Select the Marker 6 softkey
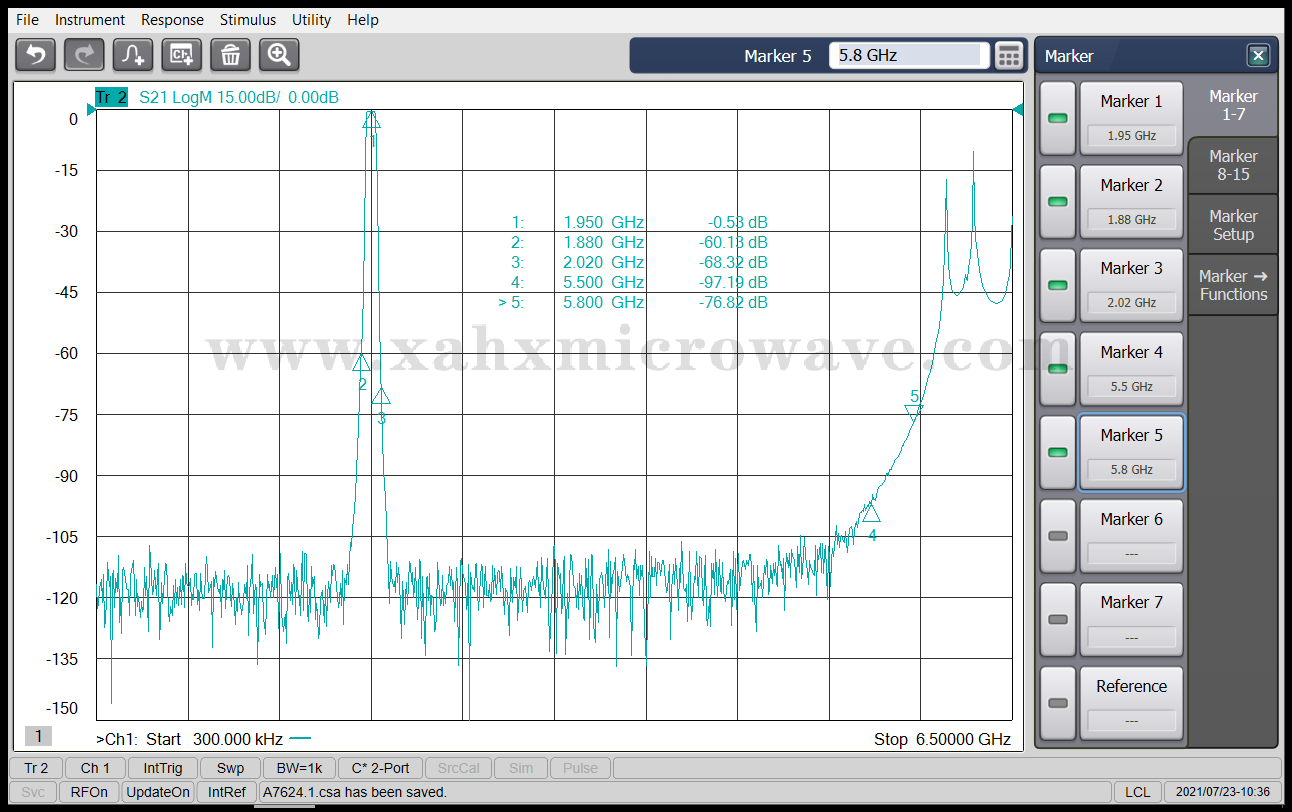The image size is (1292, 812). pyautogui.click(x=1131, y=536)
